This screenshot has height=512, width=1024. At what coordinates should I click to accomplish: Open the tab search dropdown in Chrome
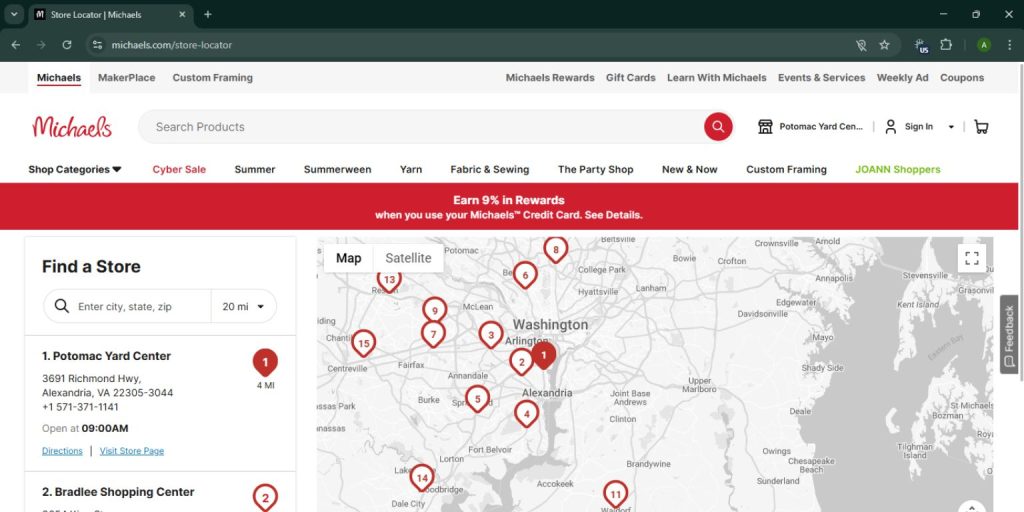click(14, 14)
